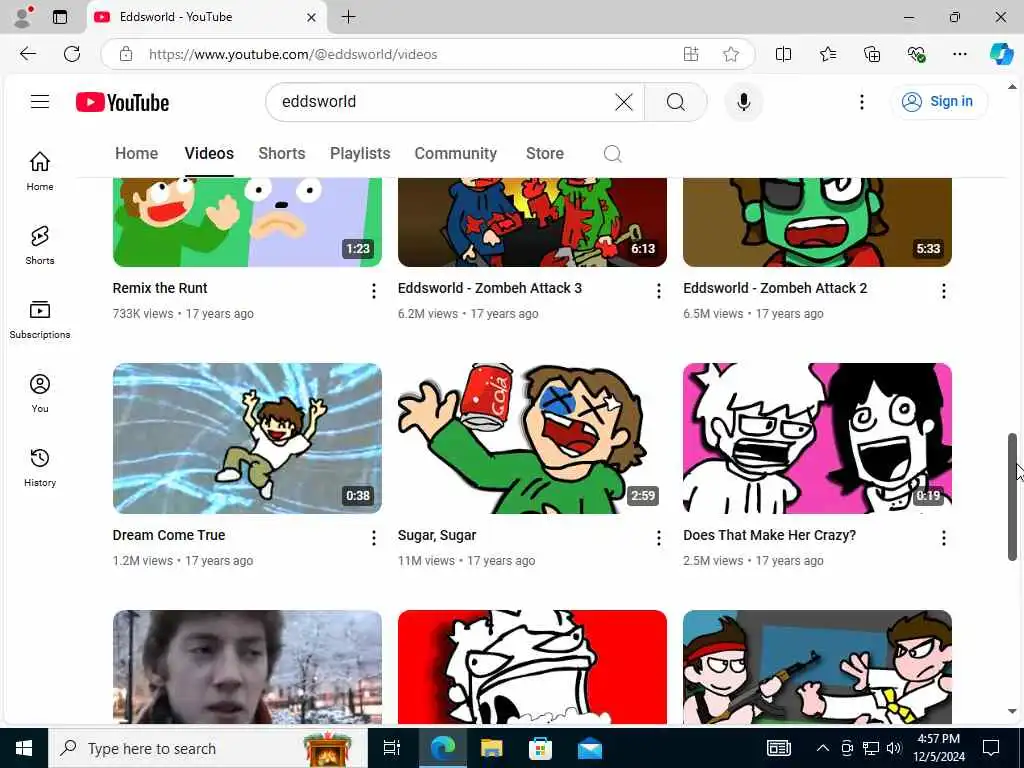The image size is (1024, 768).
Task: Switch to the channel Home tab
Action: point(136,153)
